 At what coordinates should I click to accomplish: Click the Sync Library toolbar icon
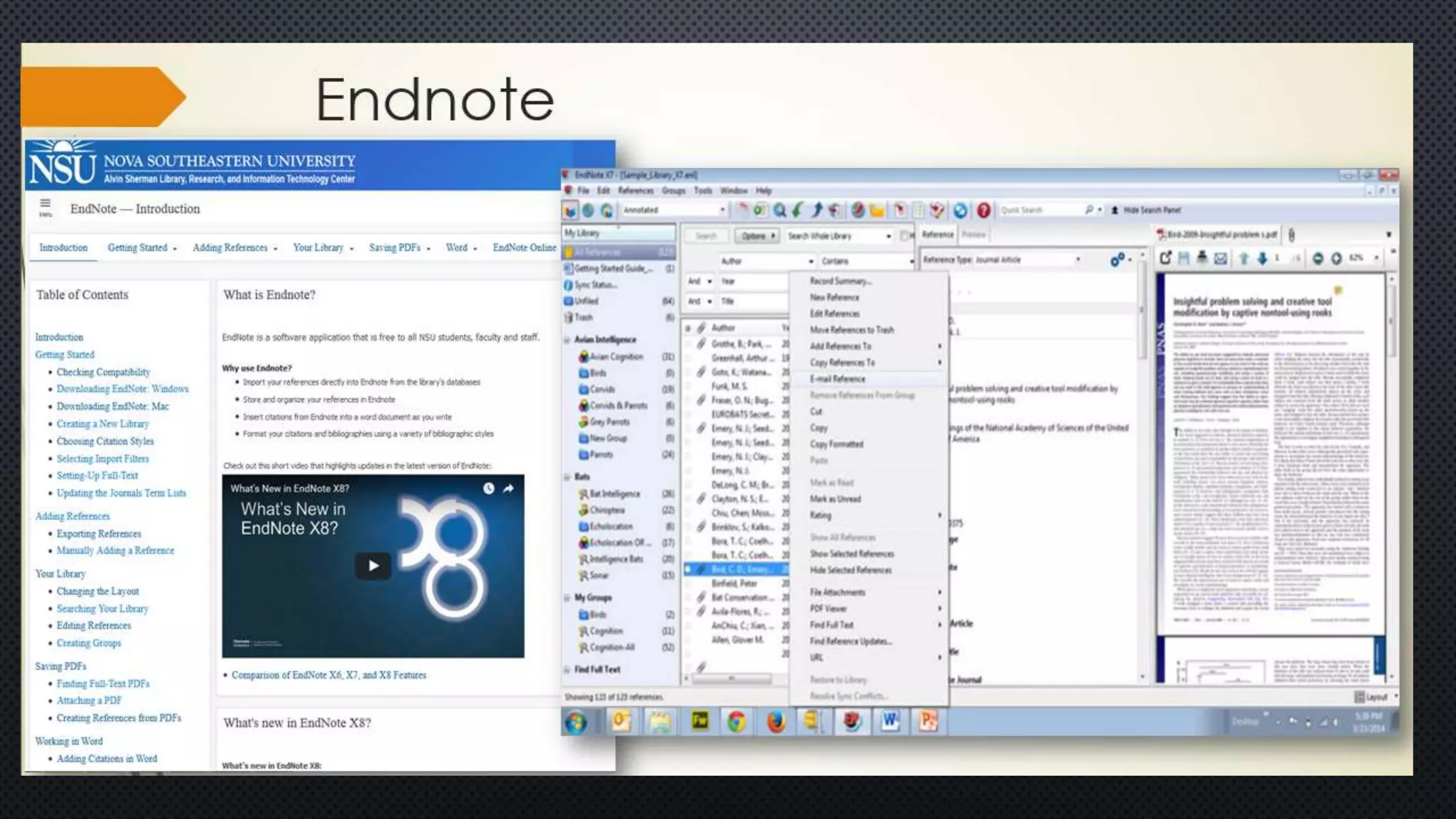pos(960,210)
